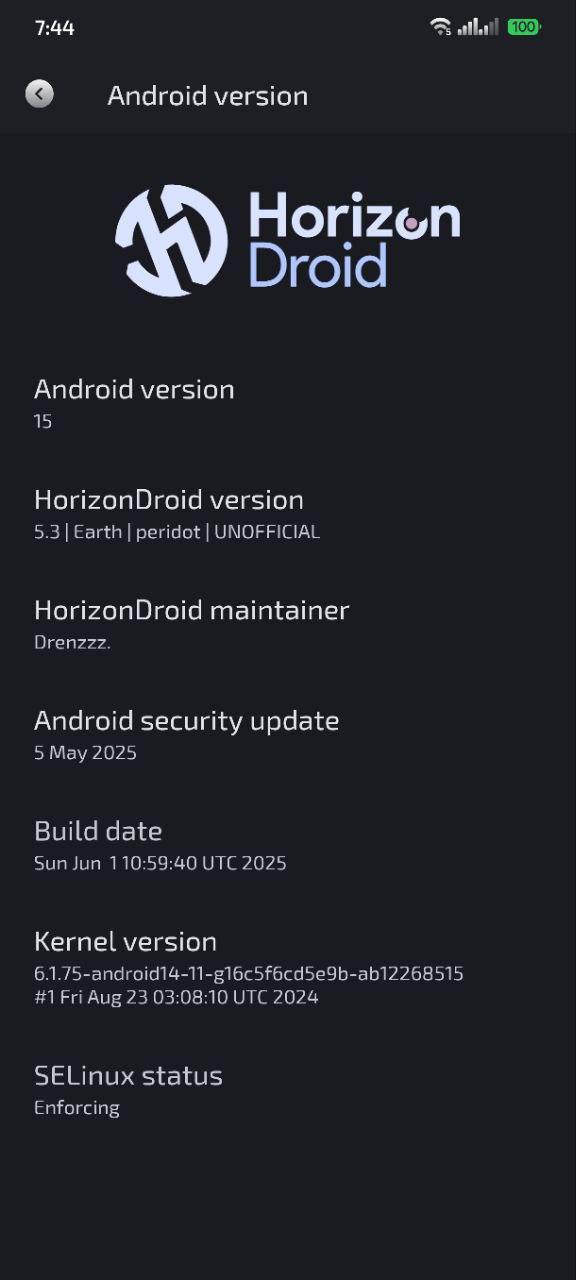The image size is (576, 1280).
Task: Tap the battery 100 indicator
Action: click(x=524, y=27)
